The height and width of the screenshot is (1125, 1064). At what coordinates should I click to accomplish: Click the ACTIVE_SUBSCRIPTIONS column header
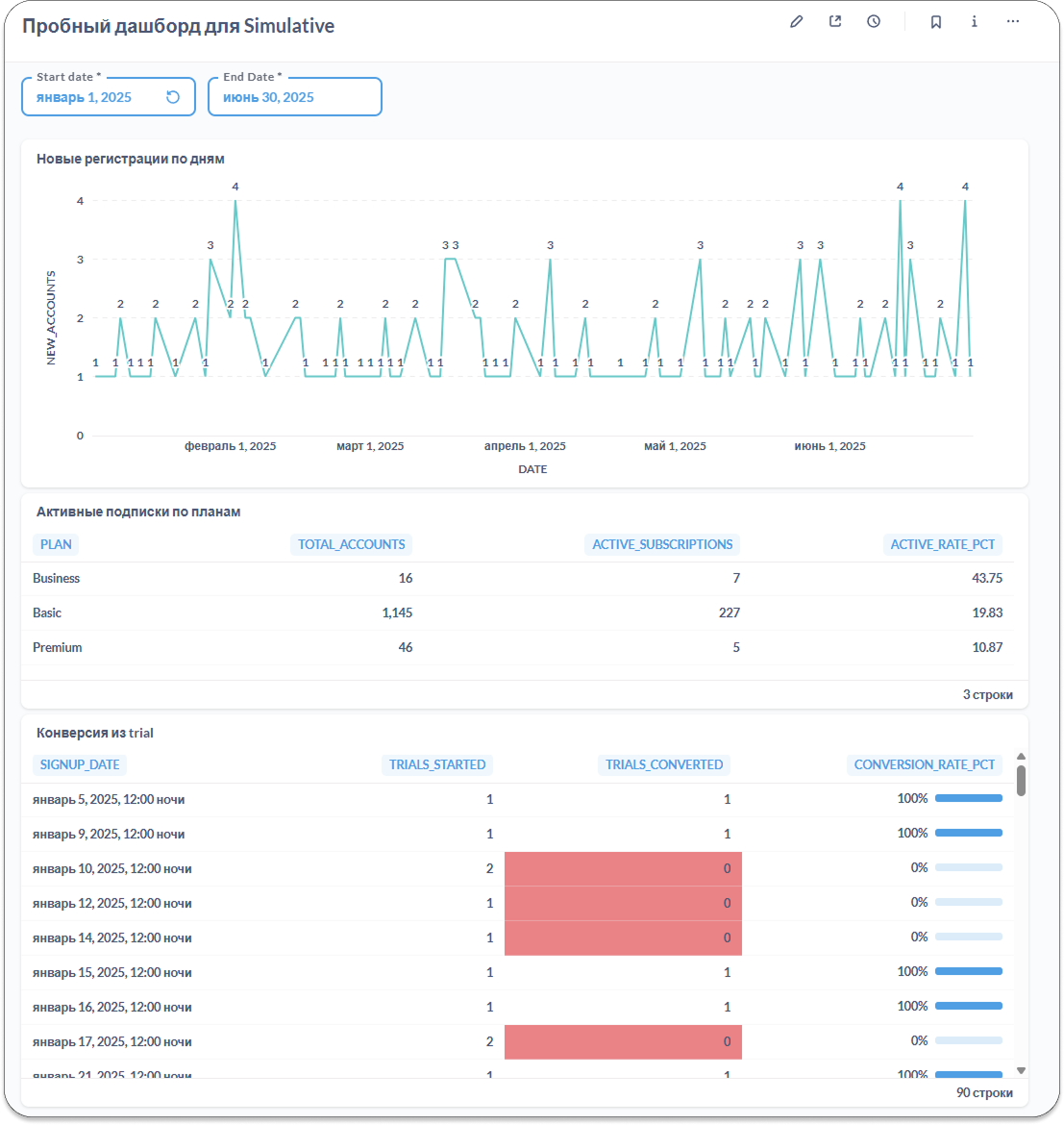[662, 544]
